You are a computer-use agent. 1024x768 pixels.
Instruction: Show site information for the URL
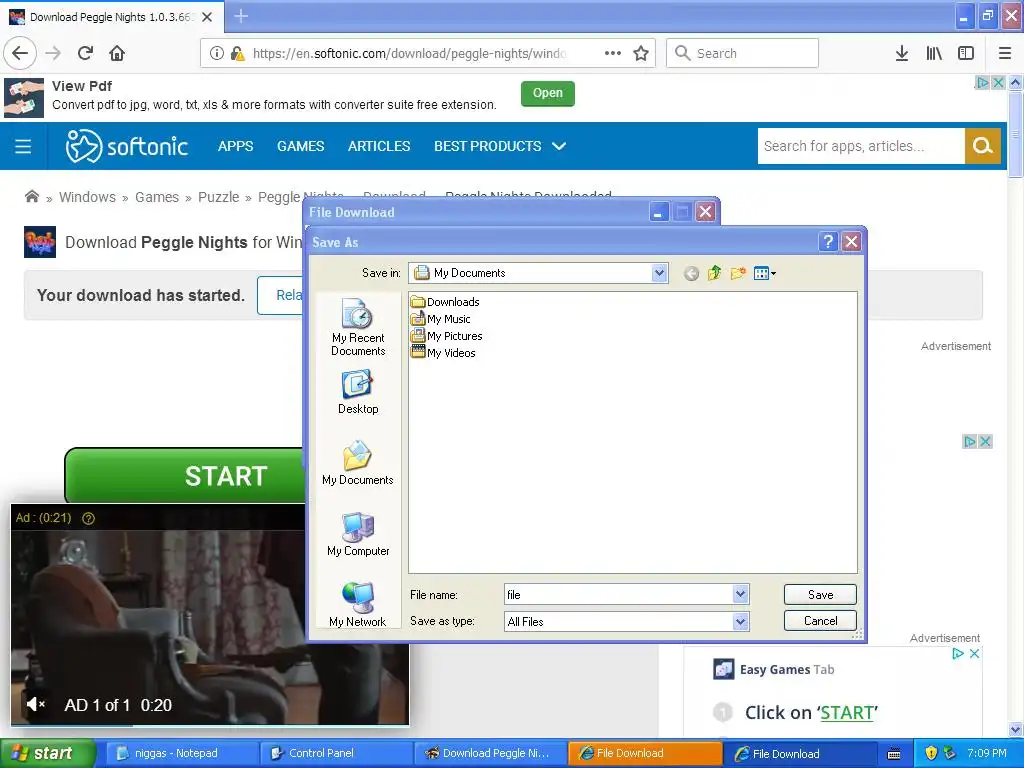click(217, 54)
